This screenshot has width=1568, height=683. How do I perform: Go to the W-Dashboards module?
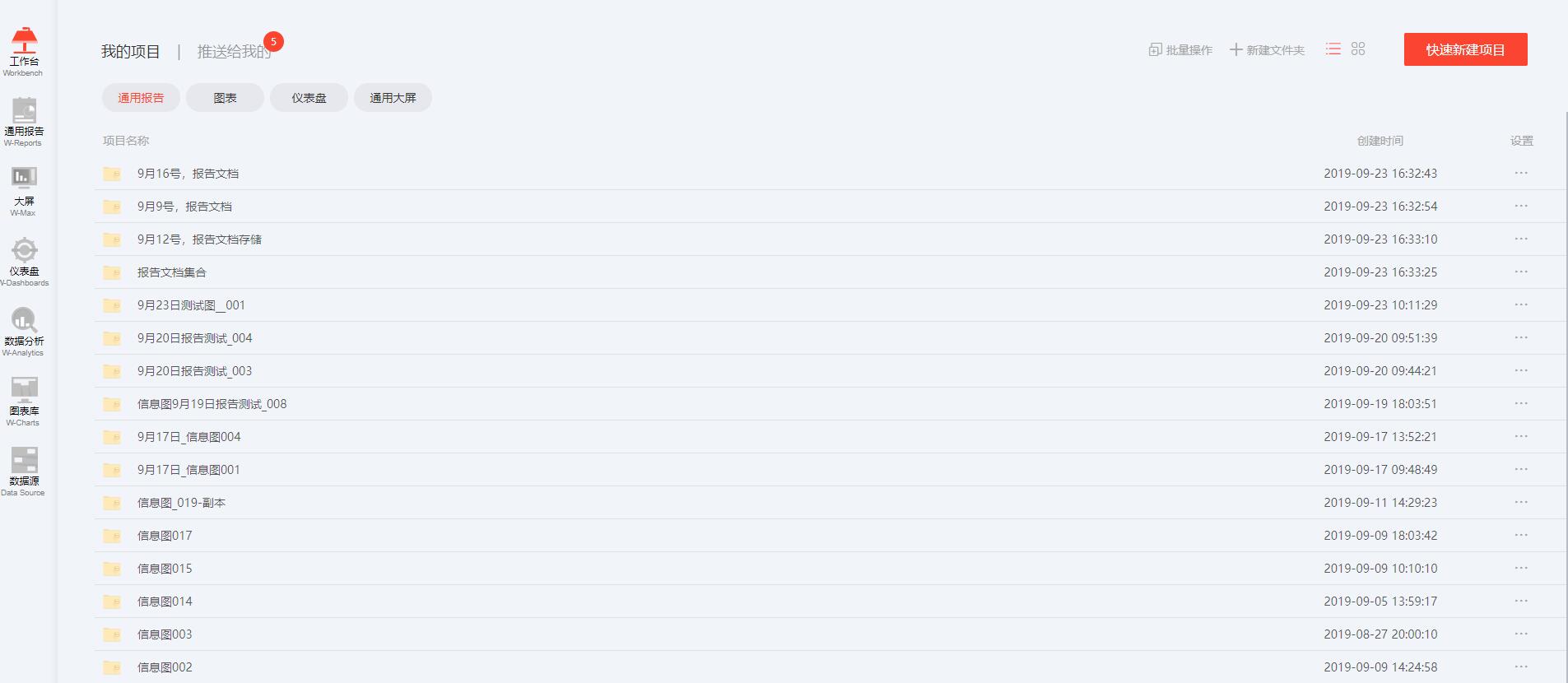click(x=24, y=262)
